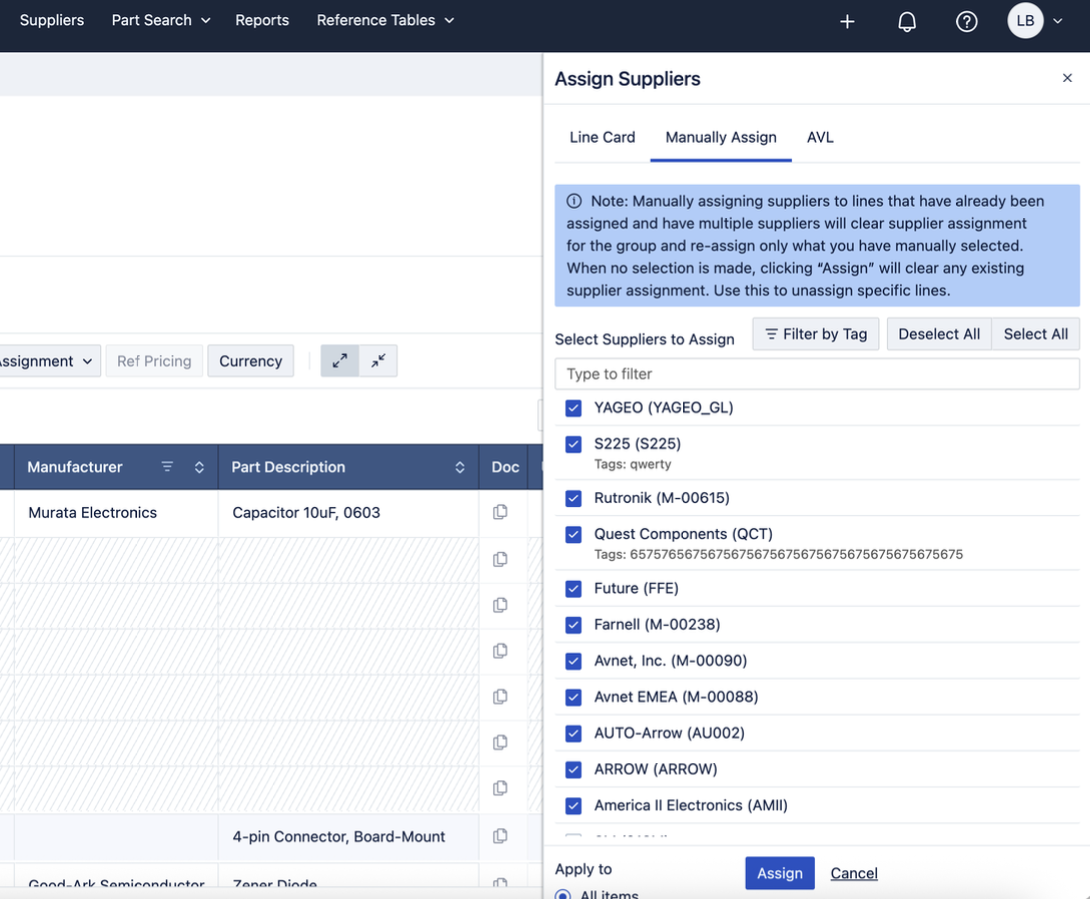Image resolution: width=1090 pixels, height=904 pixels.
Task: Click the 4-pin Connector, Board-Mount cell
Action: tap(348, 837)
